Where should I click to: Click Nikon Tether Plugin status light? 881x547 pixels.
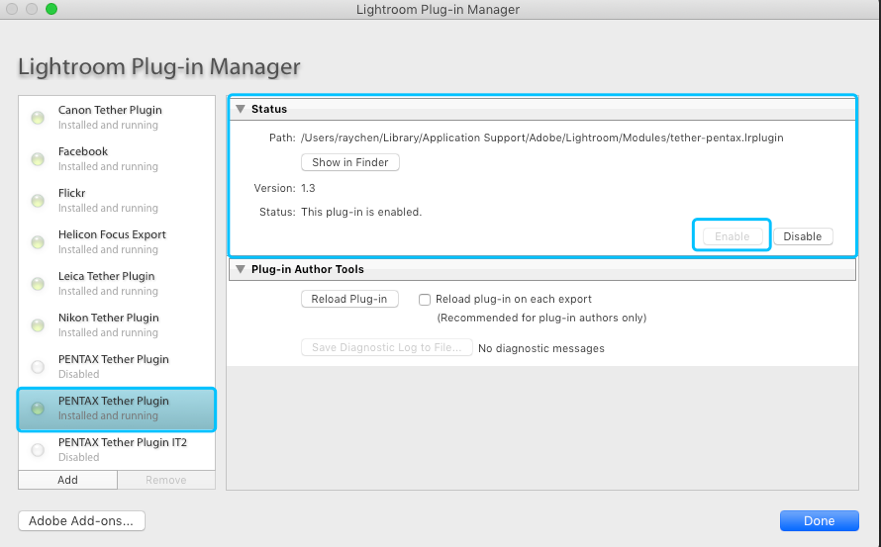(x=38, y=325)
